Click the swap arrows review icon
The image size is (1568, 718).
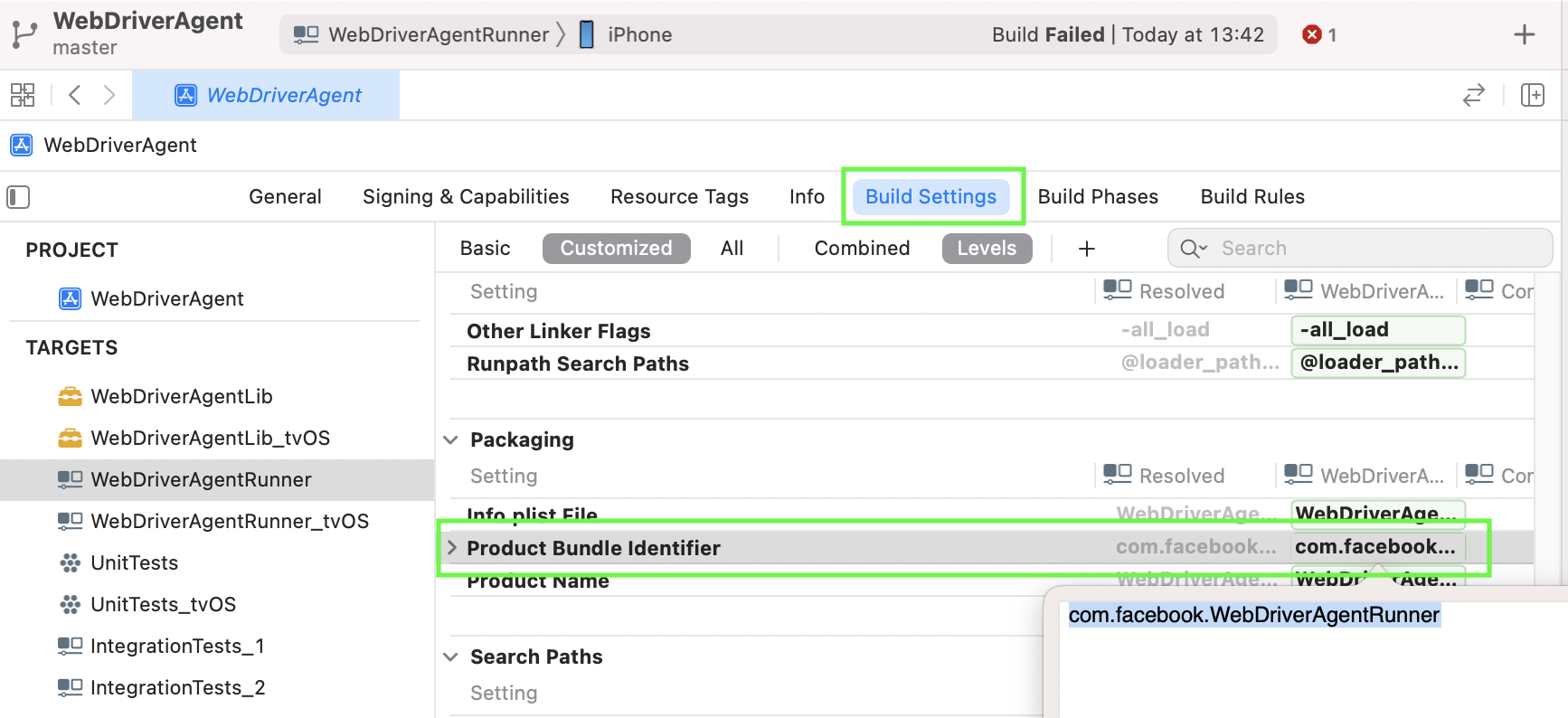[x=1474, y=95]
